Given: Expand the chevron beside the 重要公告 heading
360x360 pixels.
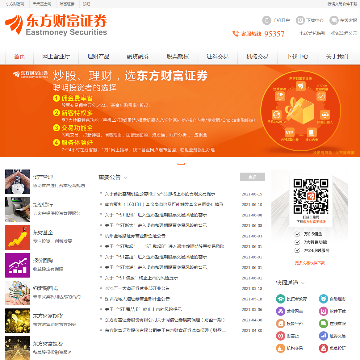Looking at the screenshot, I should coord(125,178).
